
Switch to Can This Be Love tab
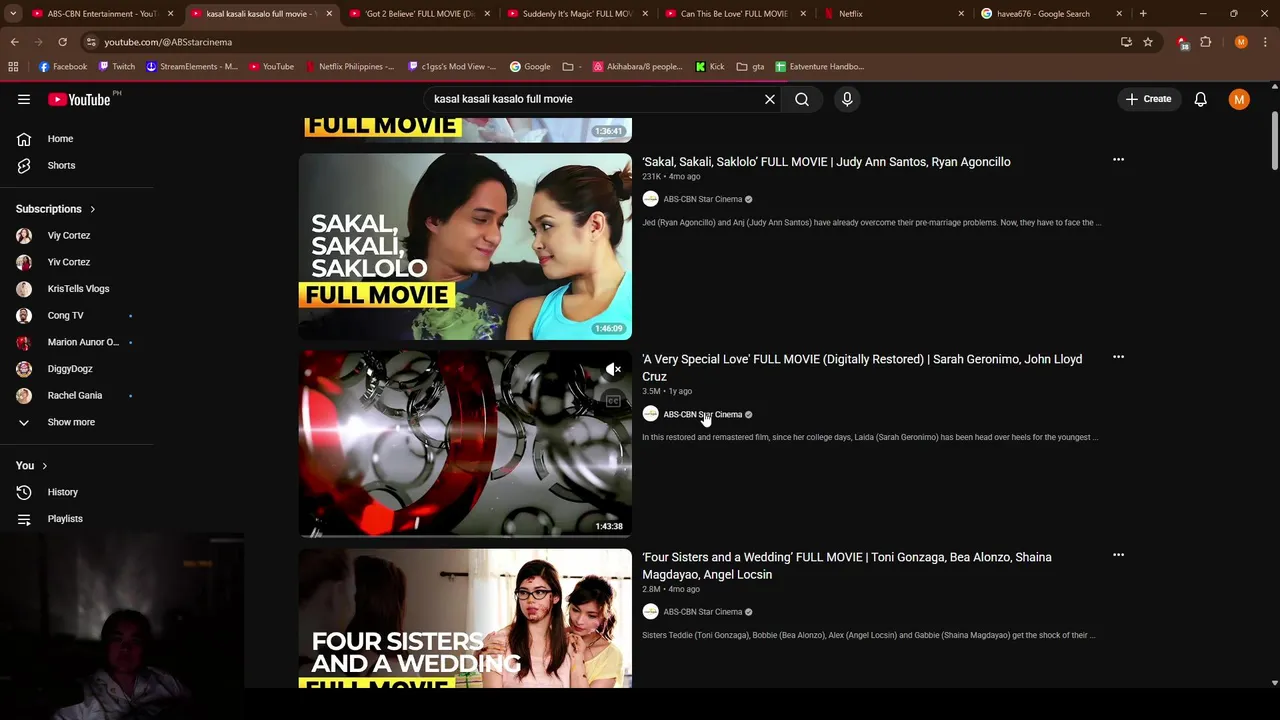pos(735,14)
